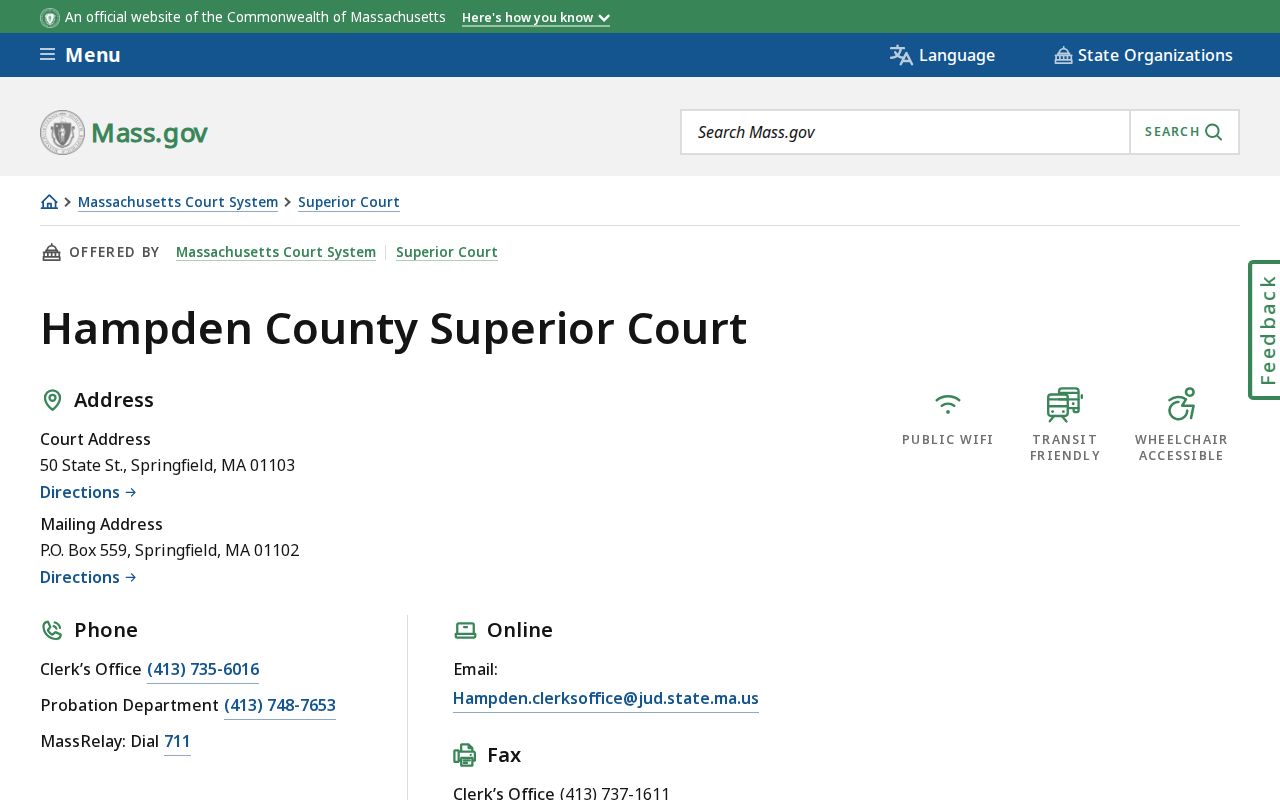Click the Clerk's Office fax number text
Viewport: 1280px width, 800px height.
[x=615, y=793]
